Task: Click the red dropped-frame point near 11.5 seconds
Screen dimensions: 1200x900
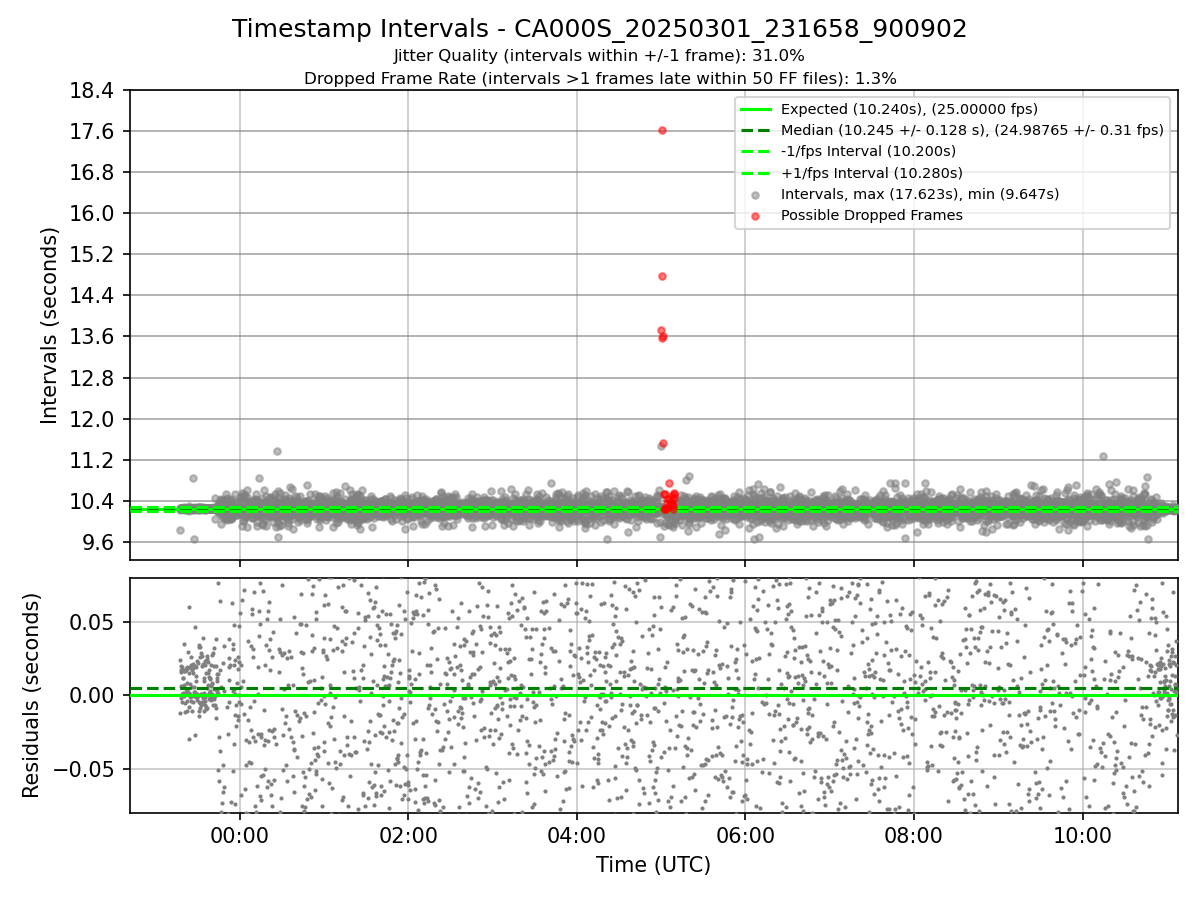Action: pyautogui.click(x=663, y=443)
